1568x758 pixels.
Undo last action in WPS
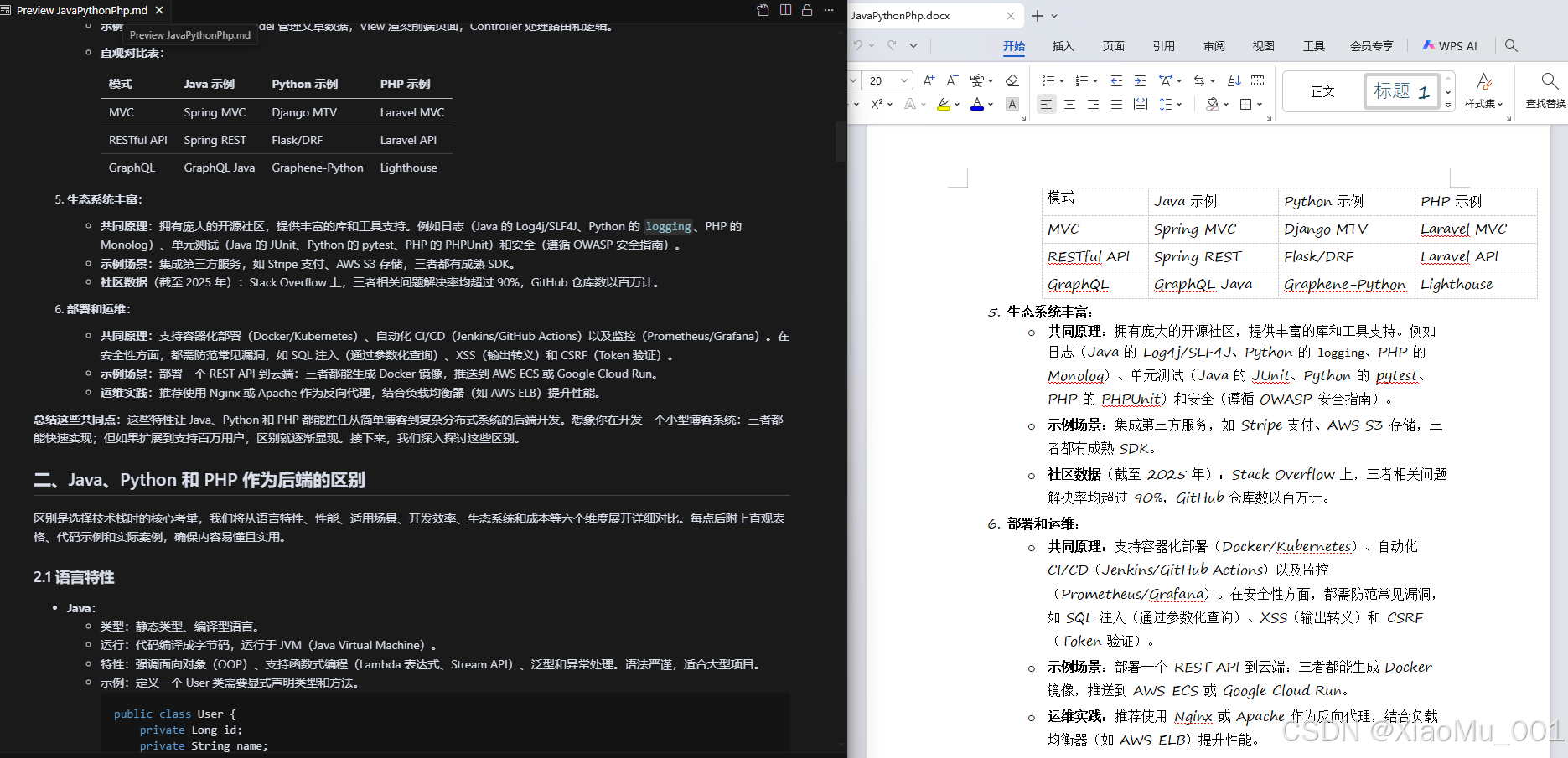[x=858, y=46]
